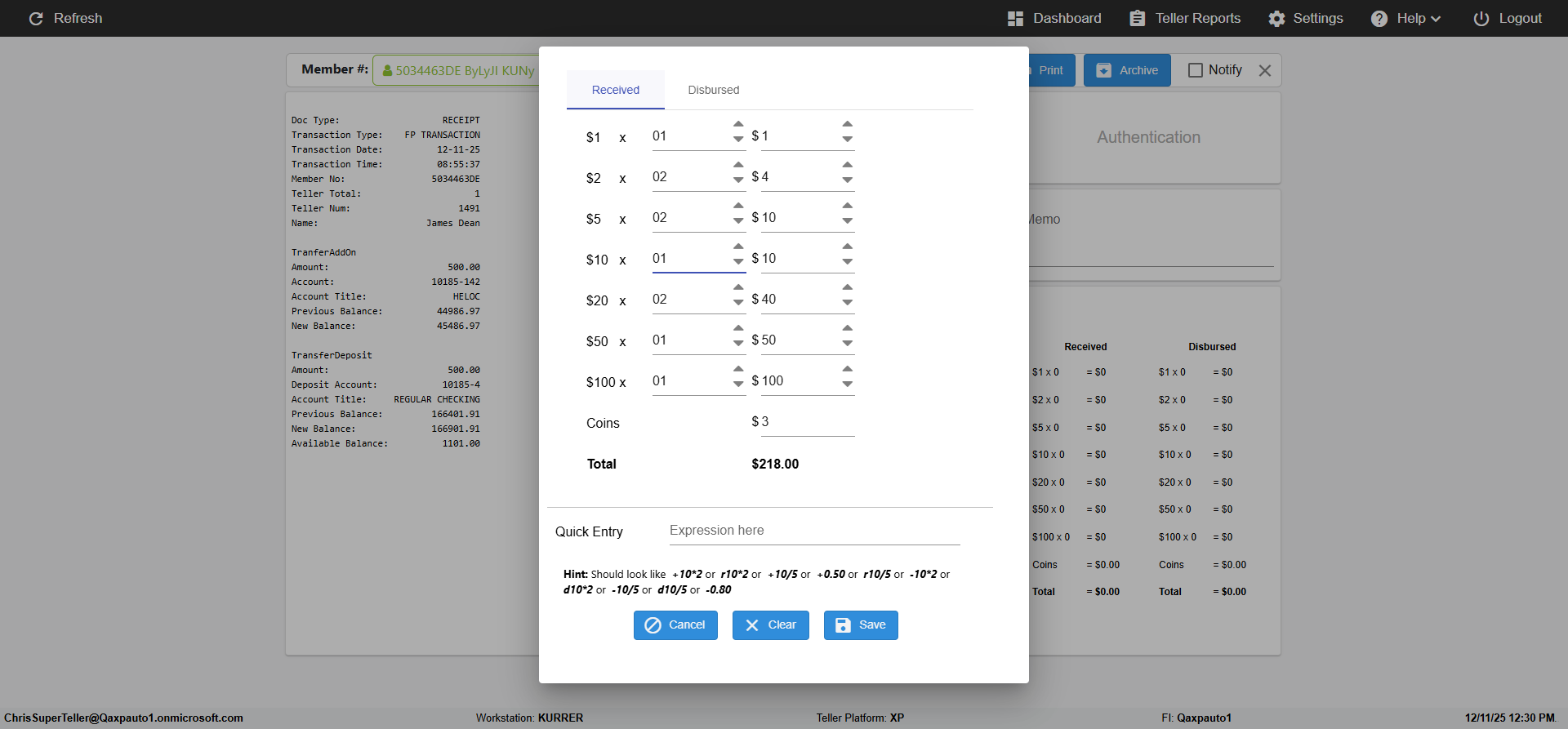The image size is (1568, 729).
Task: Click the Logout power icon
Action: point(1481,18)
